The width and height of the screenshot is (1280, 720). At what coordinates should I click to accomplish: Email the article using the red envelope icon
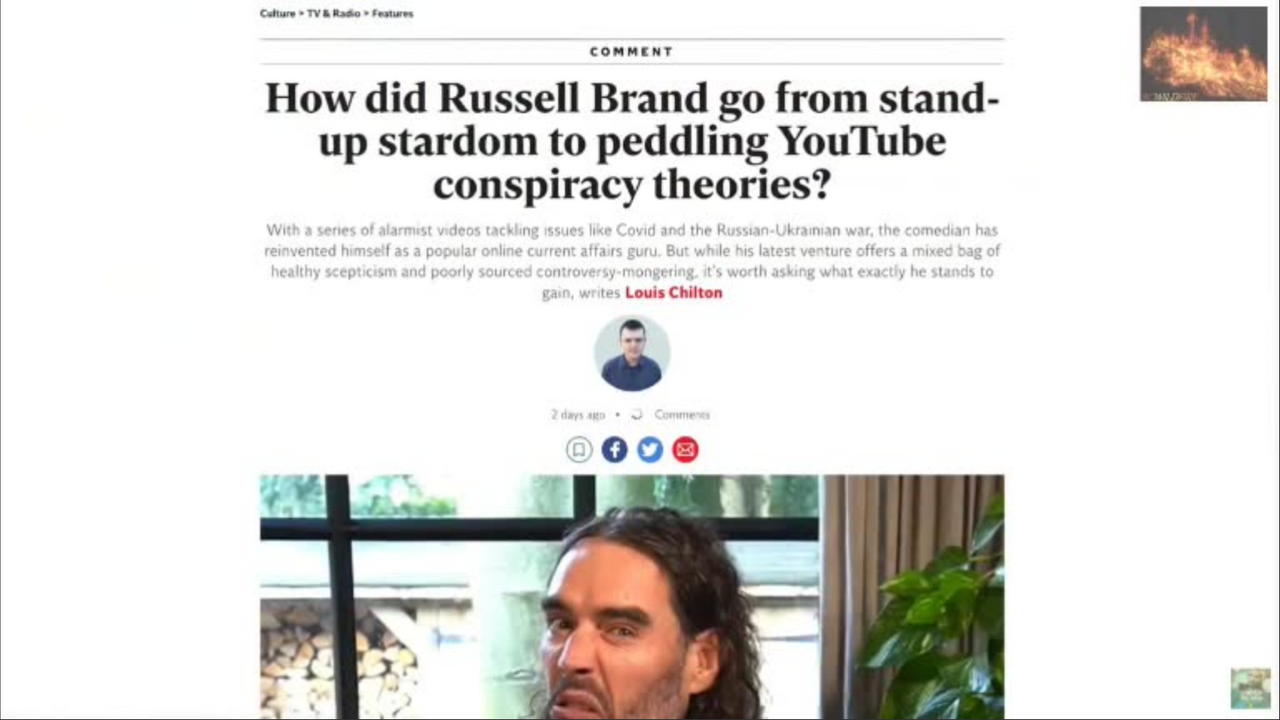[x=685, y=450]
